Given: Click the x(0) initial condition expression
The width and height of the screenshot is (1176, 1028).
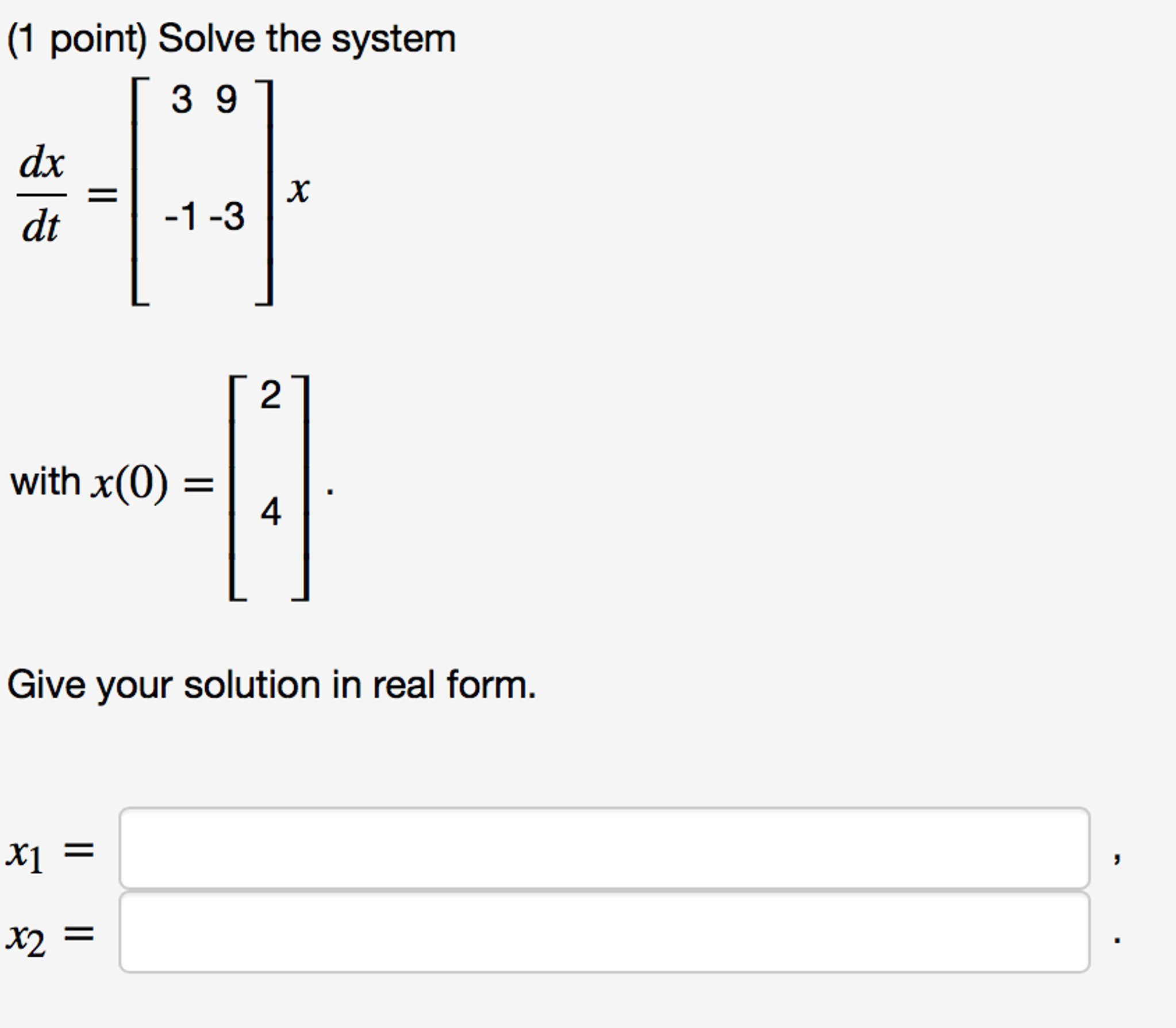Looking at the screenshot, I should (x=129, y=483).
